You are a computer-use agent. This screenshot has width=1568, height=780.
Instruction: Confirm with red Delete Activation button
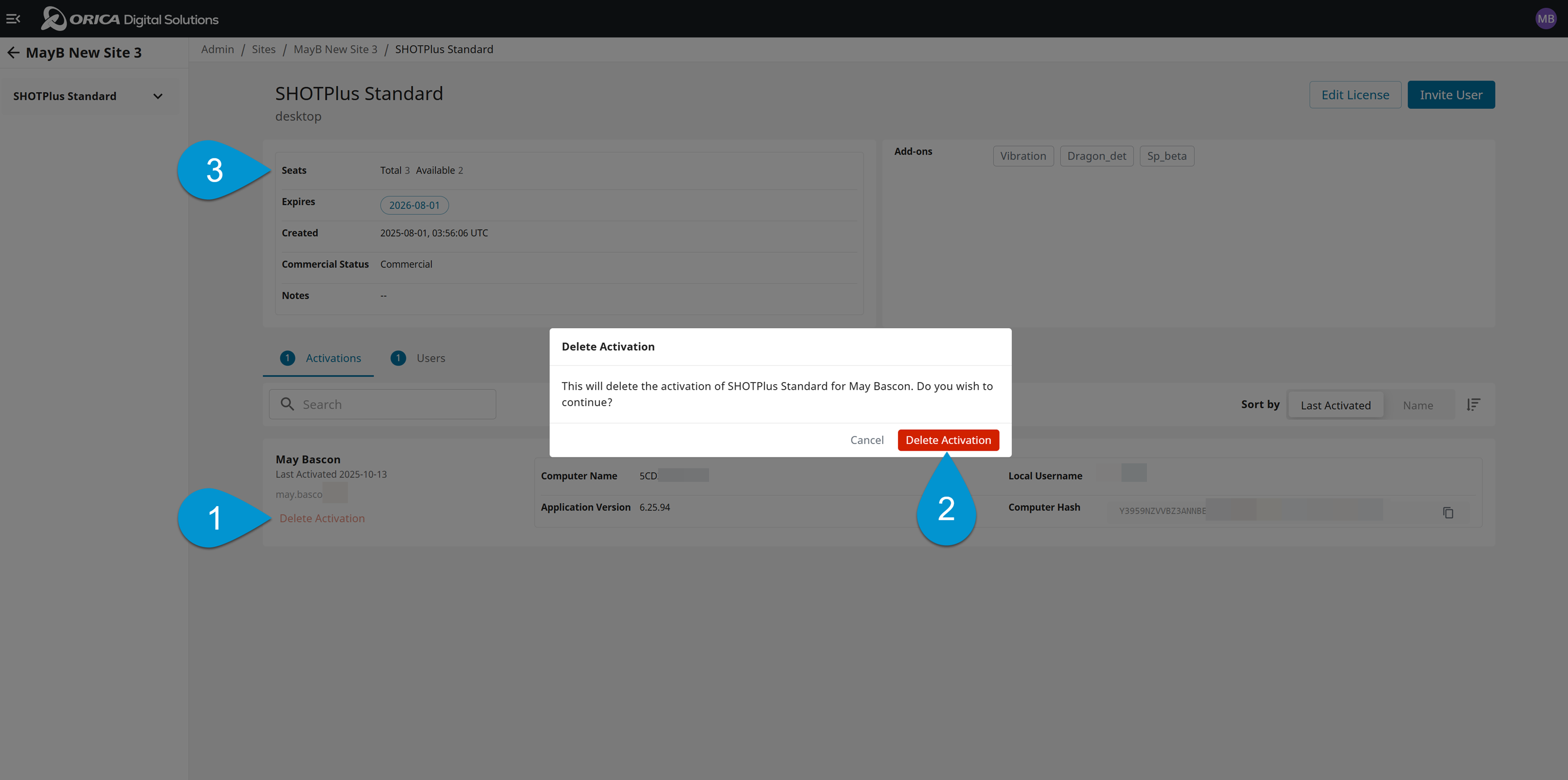(x=948, y=440)
